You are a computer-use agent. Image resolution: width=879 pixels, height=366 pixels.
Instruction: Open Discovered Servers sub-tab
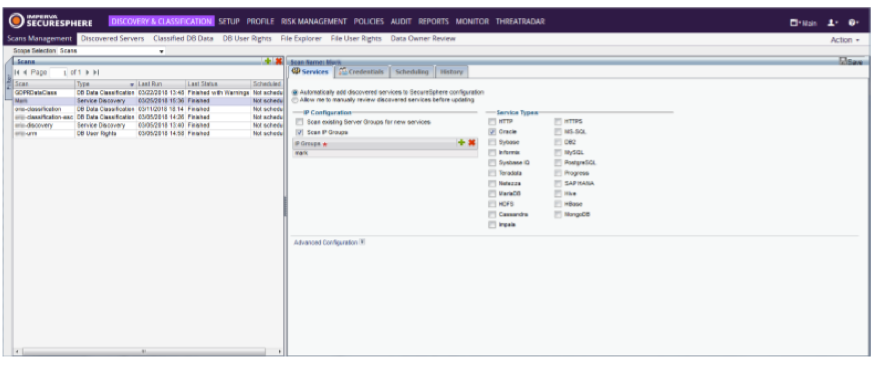point(113,39)
